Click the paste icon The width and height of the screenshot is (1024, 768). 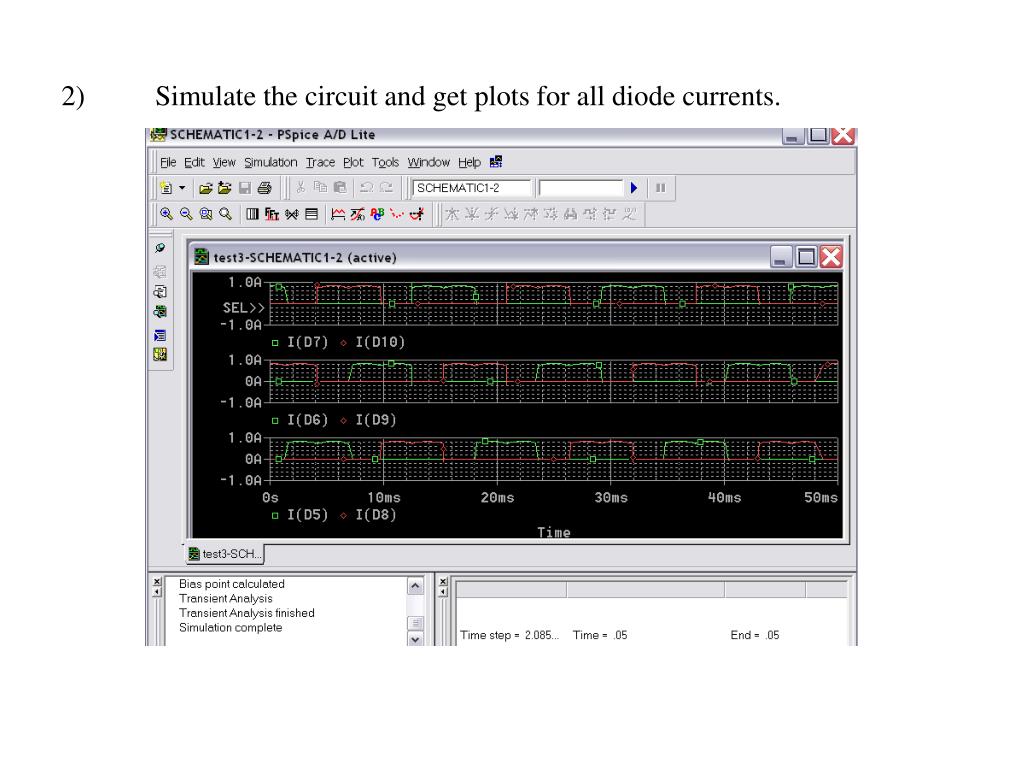(340, 188)
